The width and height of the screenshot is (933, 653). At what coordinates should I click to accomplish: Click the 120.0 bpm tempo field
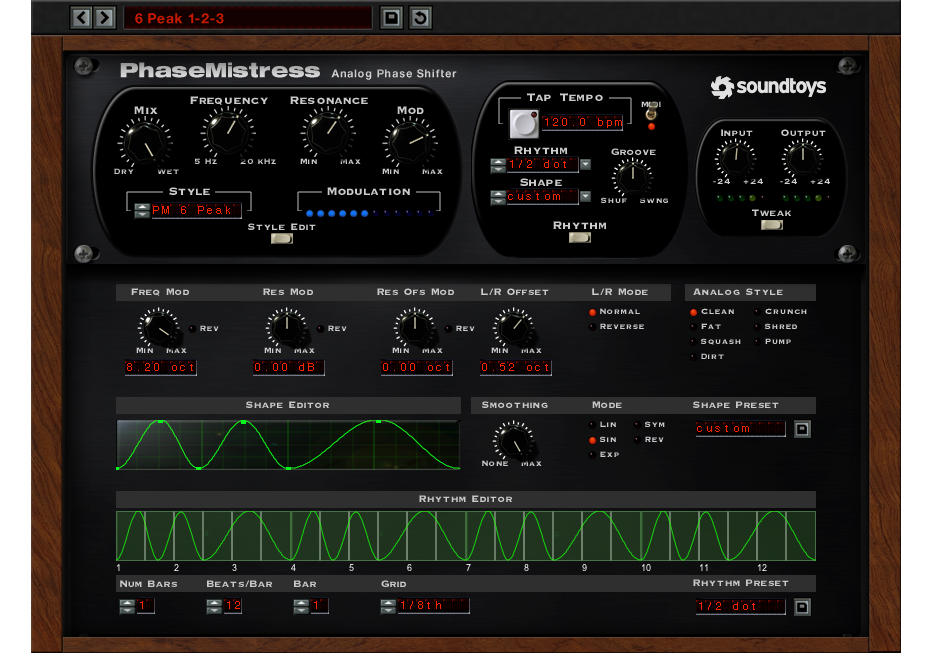tap(583, 122)
